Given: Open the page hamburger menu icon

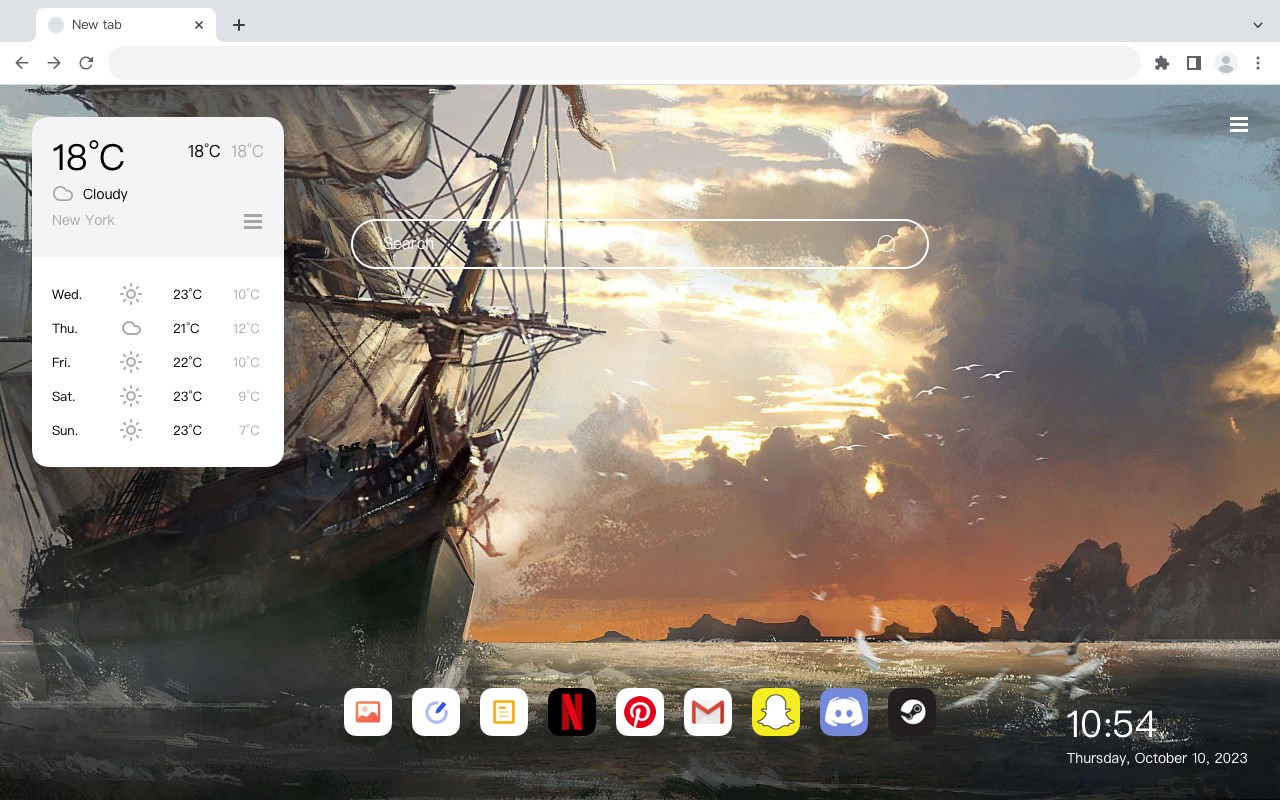Looking at the screenshot, I should point(1239,125).
